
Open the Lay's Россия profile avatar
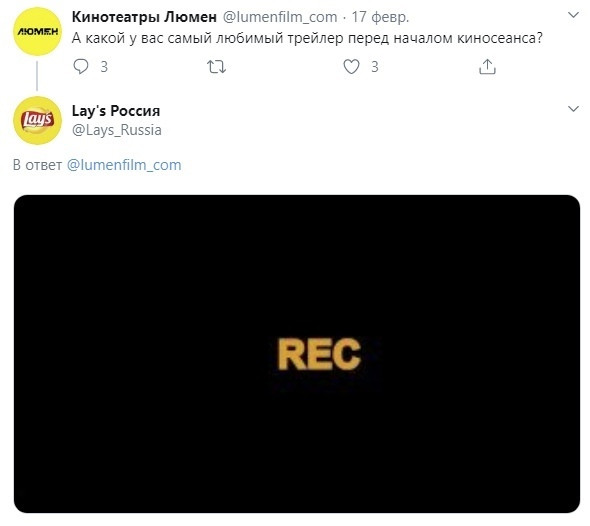[x=37, y=120]
